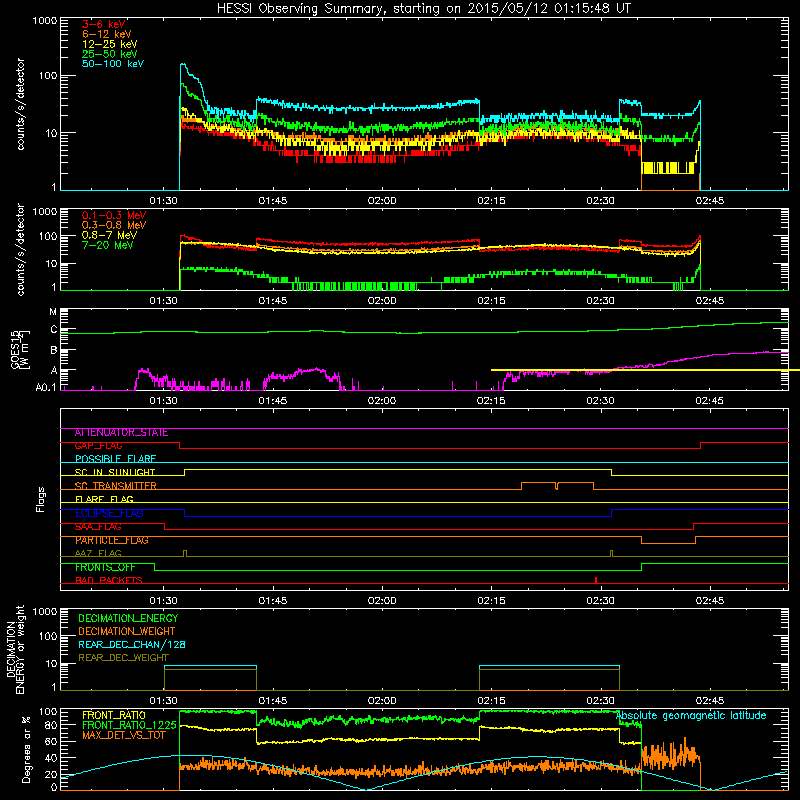
Task: Click 02:15 tick label under GOES15 panel
Action: (x=491, y=401)
